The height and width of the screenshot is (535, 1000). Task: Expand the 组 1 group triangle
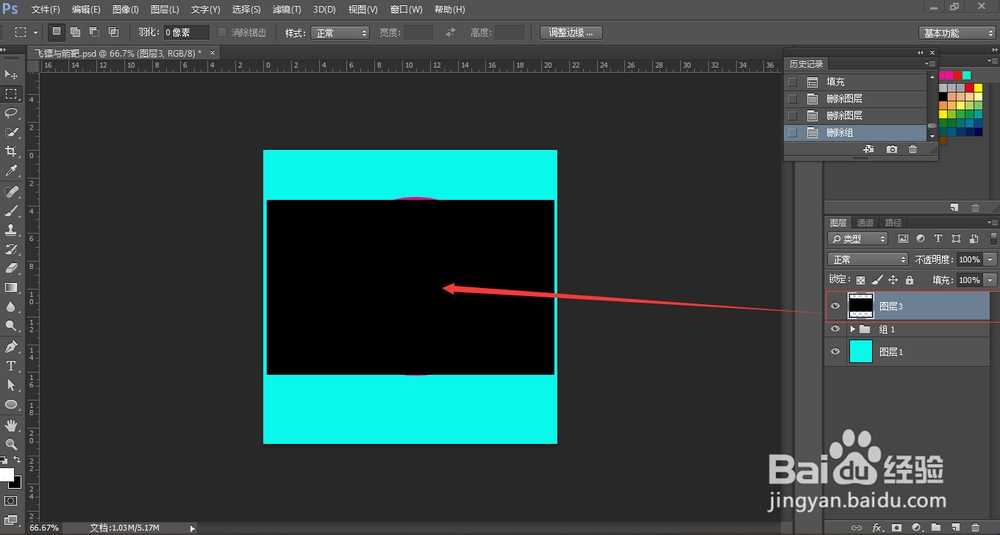pos(852,329)
